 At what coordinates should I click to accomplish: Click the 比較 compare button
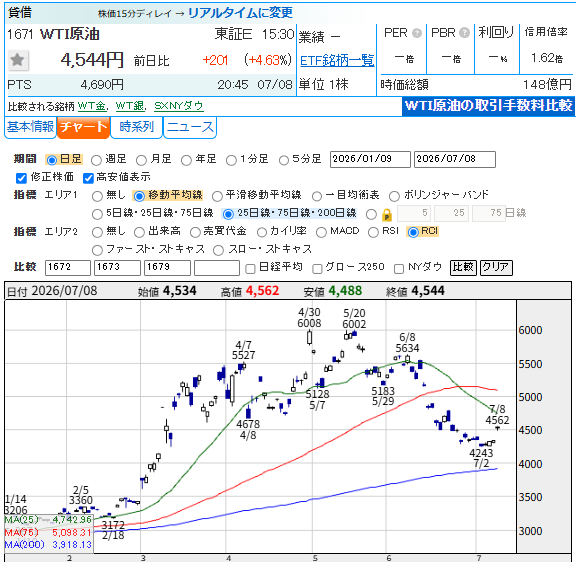463,267
